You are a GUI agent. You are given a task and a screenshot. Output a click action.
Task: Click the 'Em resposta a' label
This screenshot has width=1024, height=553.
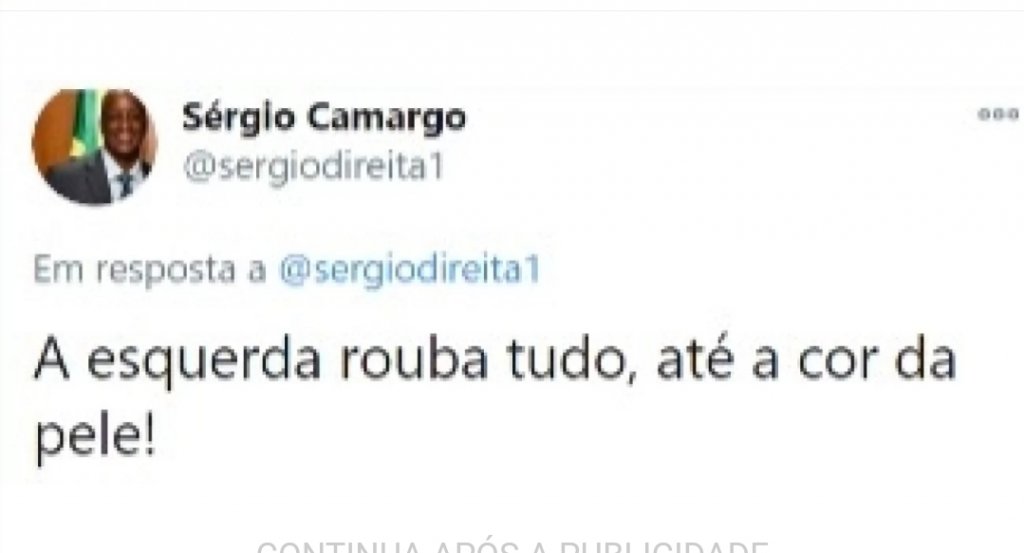click(x=150, y=270)
